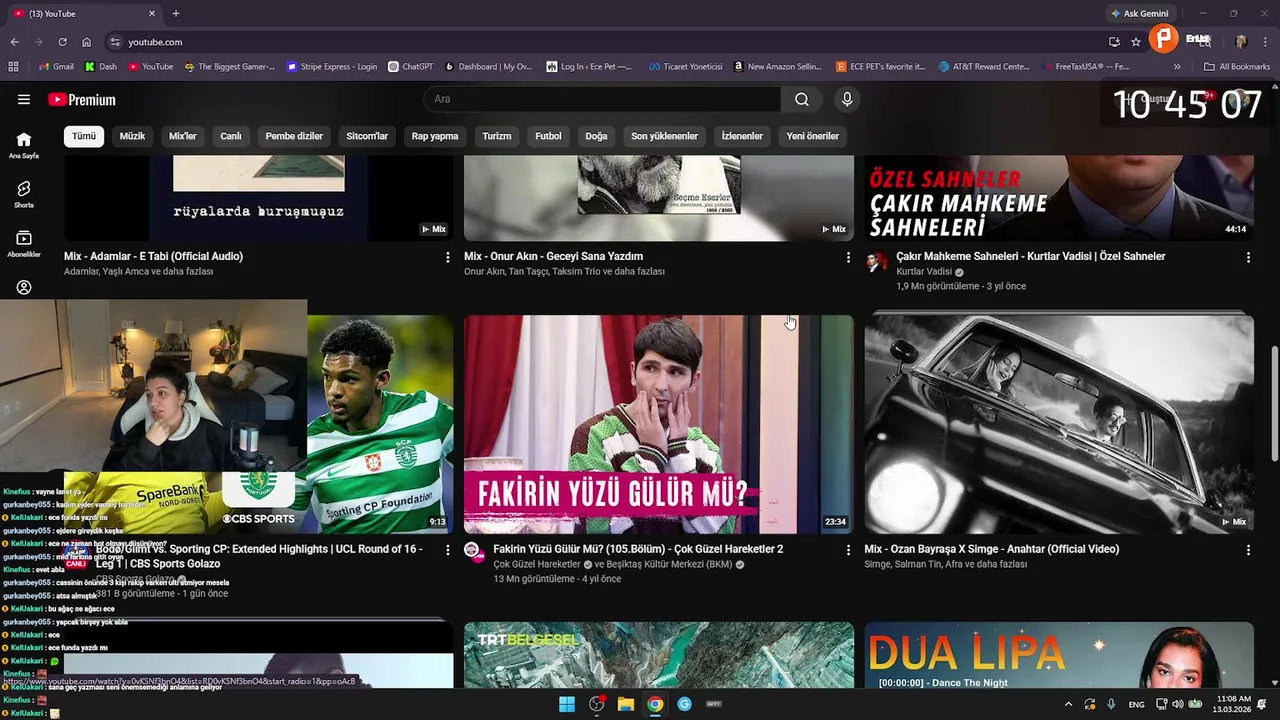Select the Turizm chip
Image resolution: width=1280 pixels, height=720 pixels.
[497, 136]
